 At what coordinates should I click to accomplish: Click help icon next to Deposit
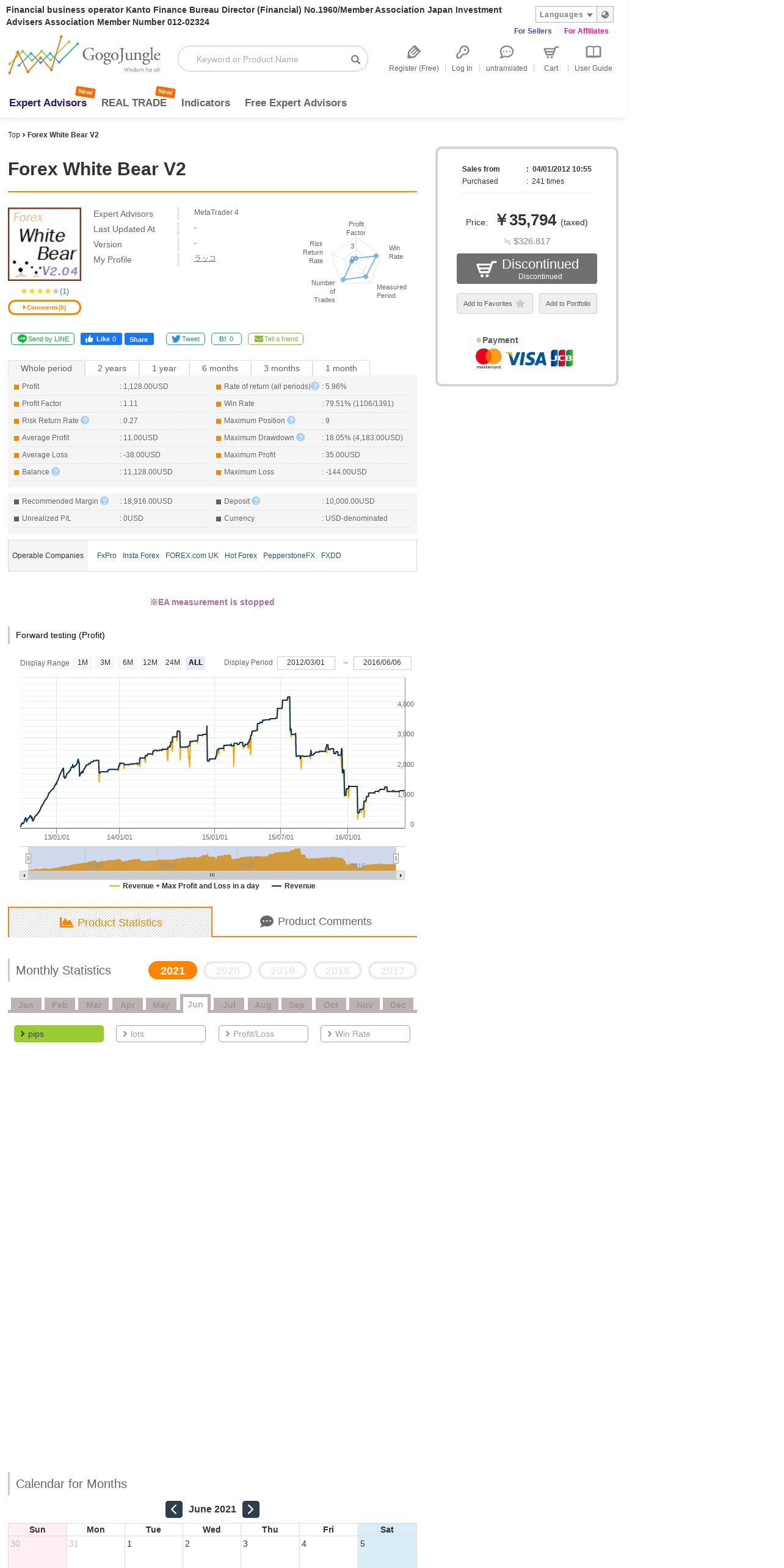coord(256,501)
